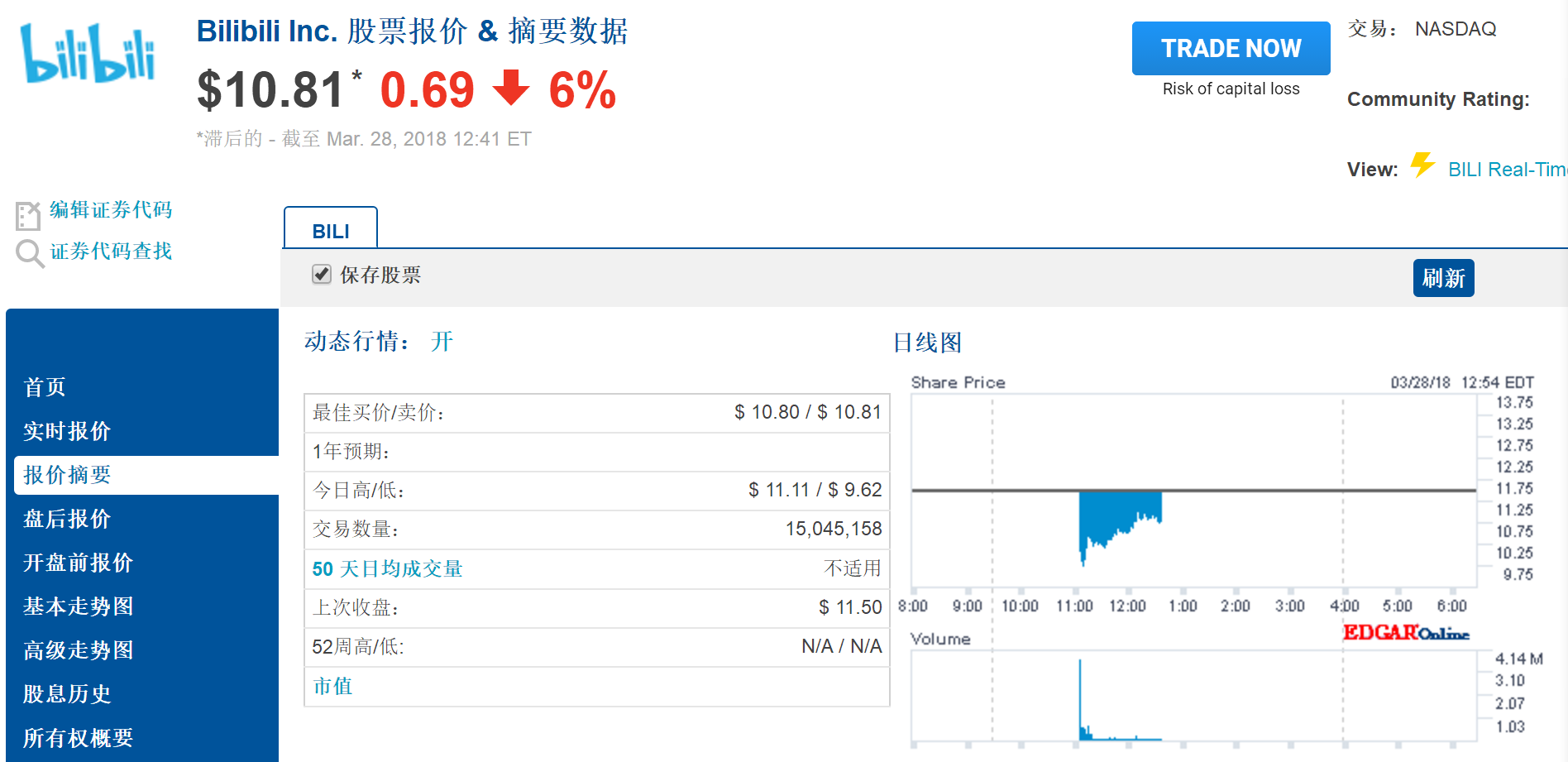Image resolution: width=1568 pixels, height=762 pixels.
Task: Open 首页 in the sidebar menu
Action: pos(45,387)
